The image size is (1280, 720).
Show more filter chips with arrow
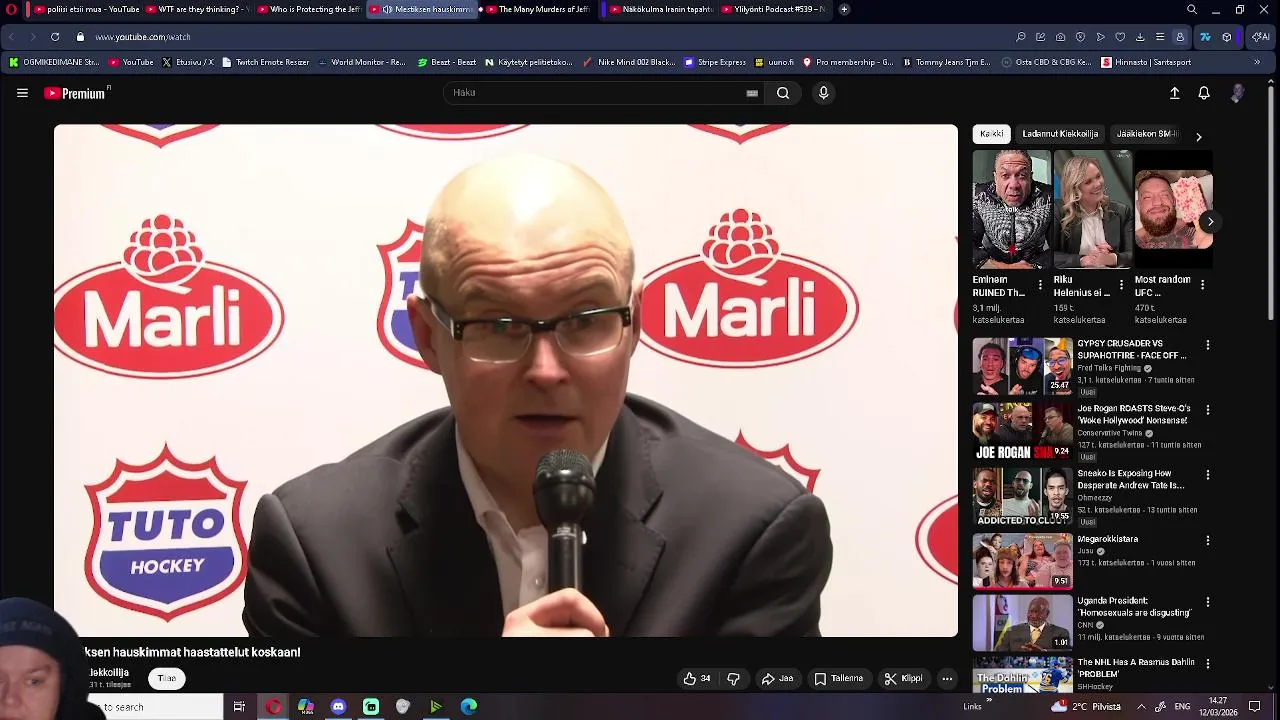[x=1198, y=136]
